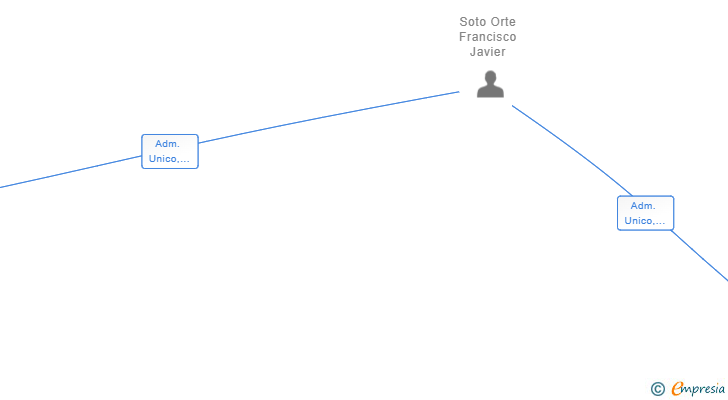Select the 'Soto Orte' name line
The image size is (728, 400).
(x=488, y=22)
